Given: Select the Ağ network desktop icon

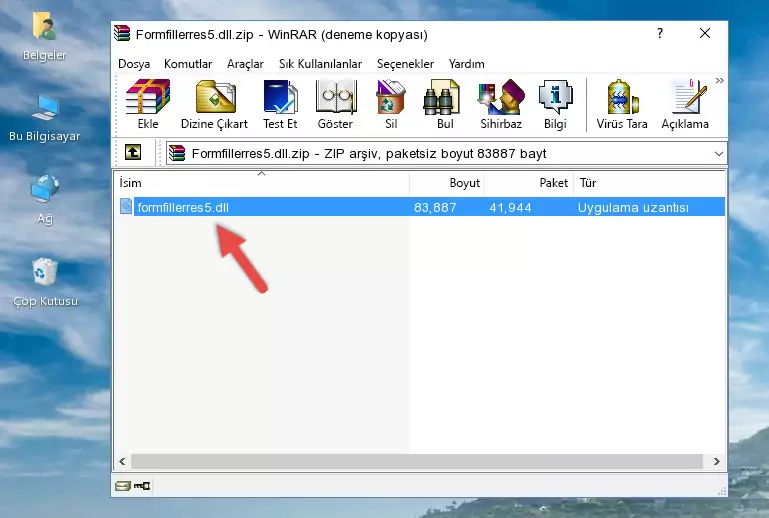Looking at the screenshot, I should [x=45, y=200].
